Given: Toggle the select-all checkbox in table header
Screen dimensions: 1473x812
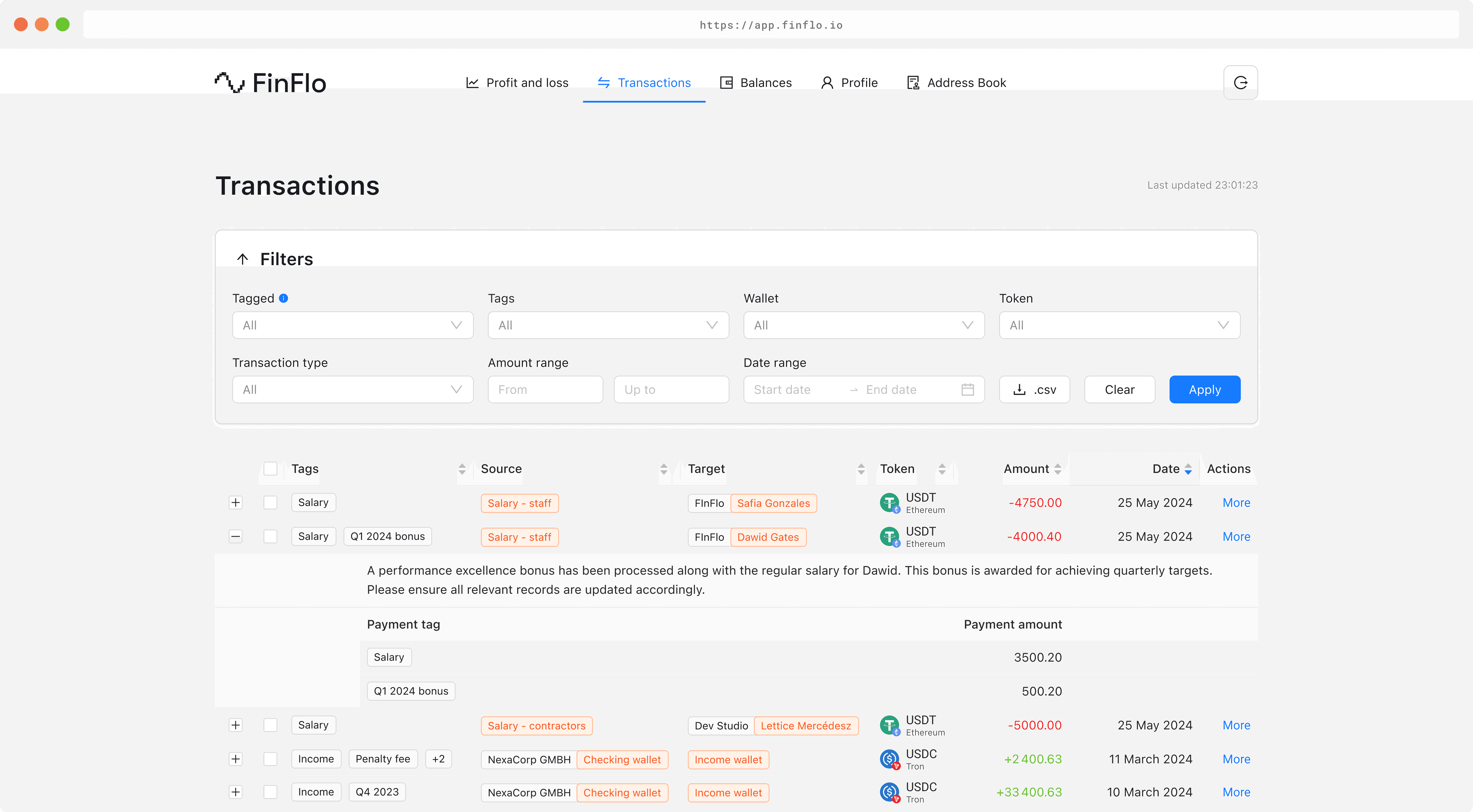Looking at the screenshot, I should (270, 469).
